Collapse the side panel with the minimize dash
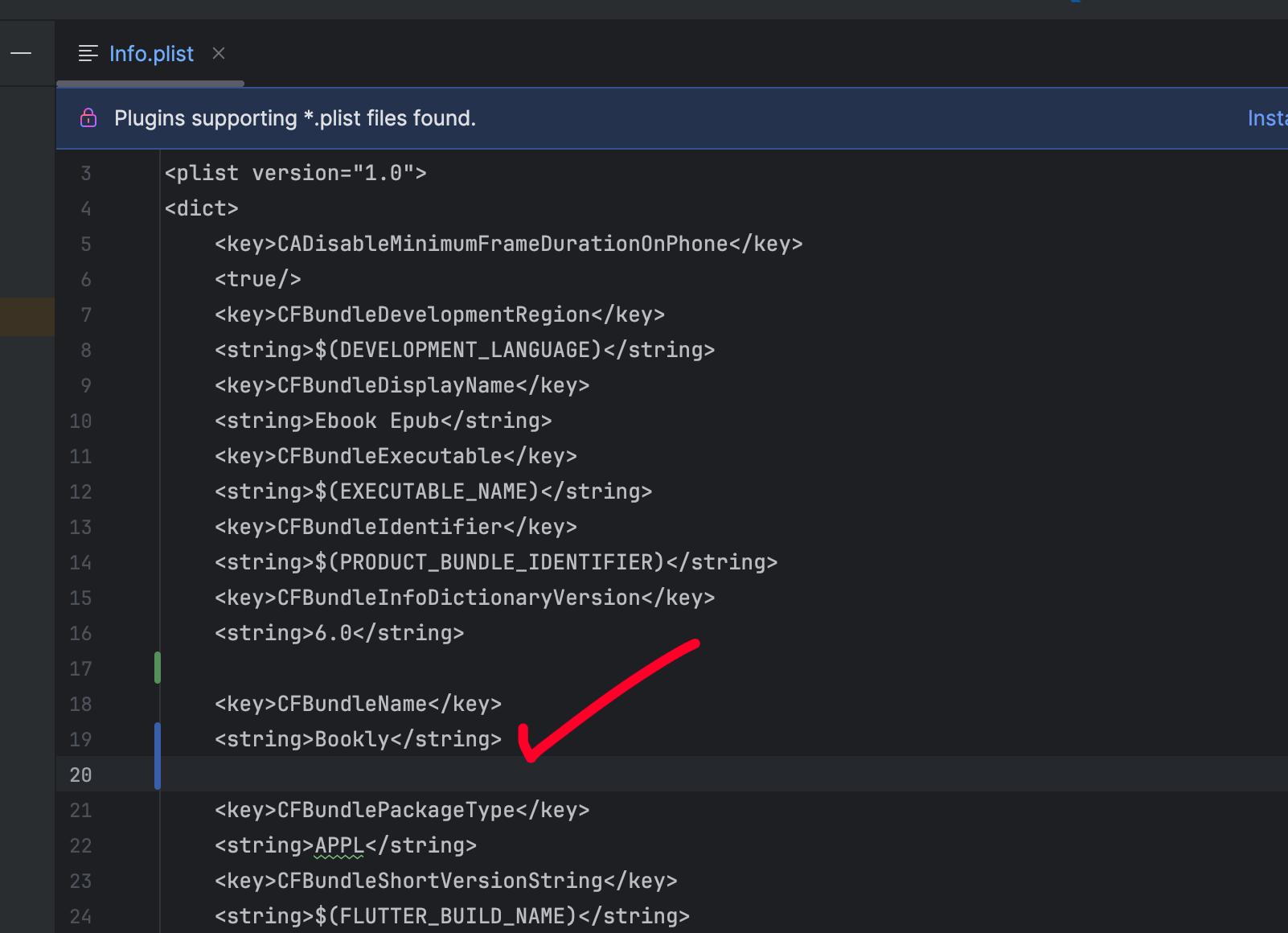The height and width of the screenshot is (933, 1288). click(21, 53)
